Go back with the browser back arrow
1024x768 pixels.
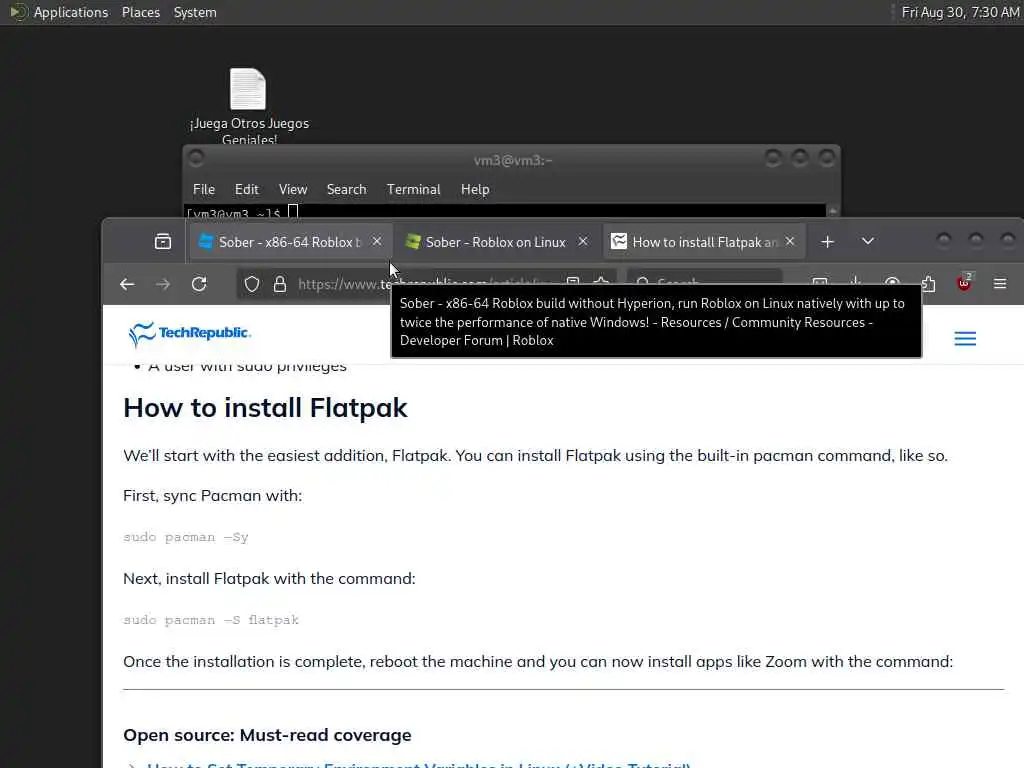pyautogui.click(x=127, y=284)
